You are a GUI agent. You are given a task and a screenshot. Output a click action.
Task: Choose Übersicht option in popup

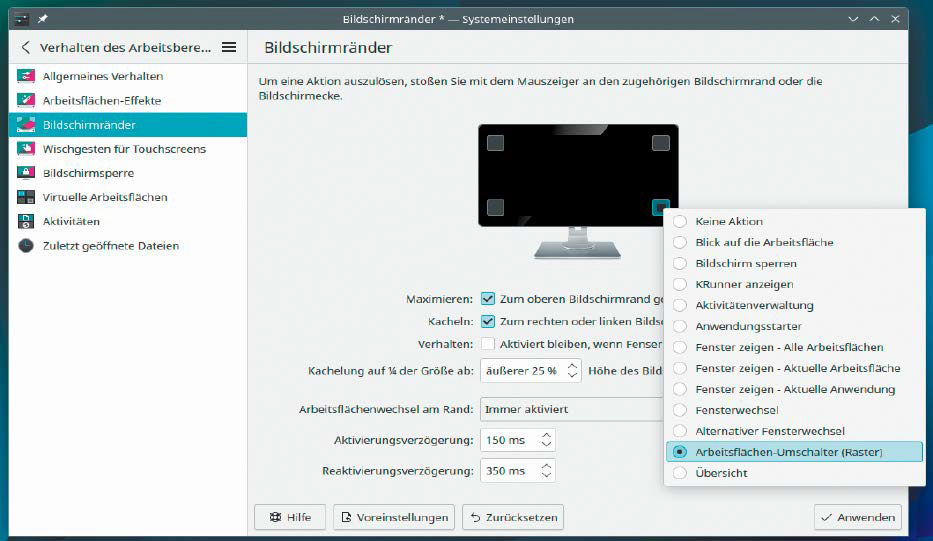click(x=794, y=473)
